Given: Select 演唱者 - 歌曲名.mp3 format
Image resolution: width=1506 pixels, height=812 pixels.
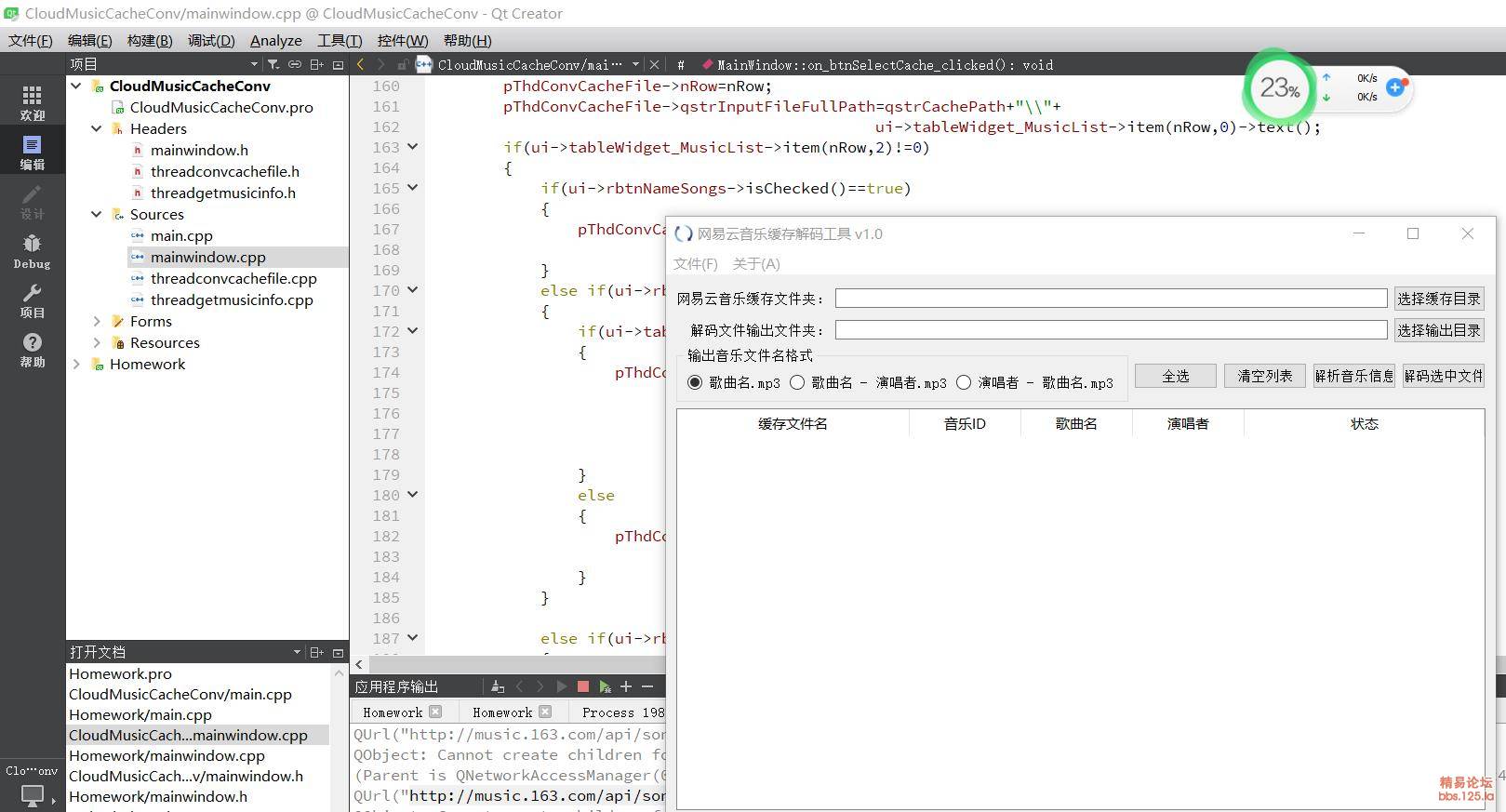Looking at the screenshot, I should pyautogui.click(x=964, y=382).
